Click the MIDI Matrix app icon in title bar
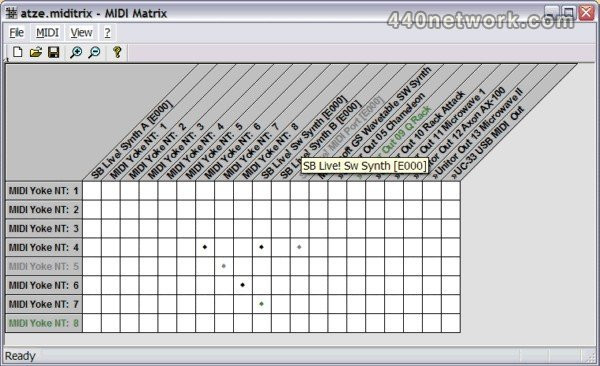The width and height of the screenshot is (600, 366). pyautogui.click(x=11, y=13)
